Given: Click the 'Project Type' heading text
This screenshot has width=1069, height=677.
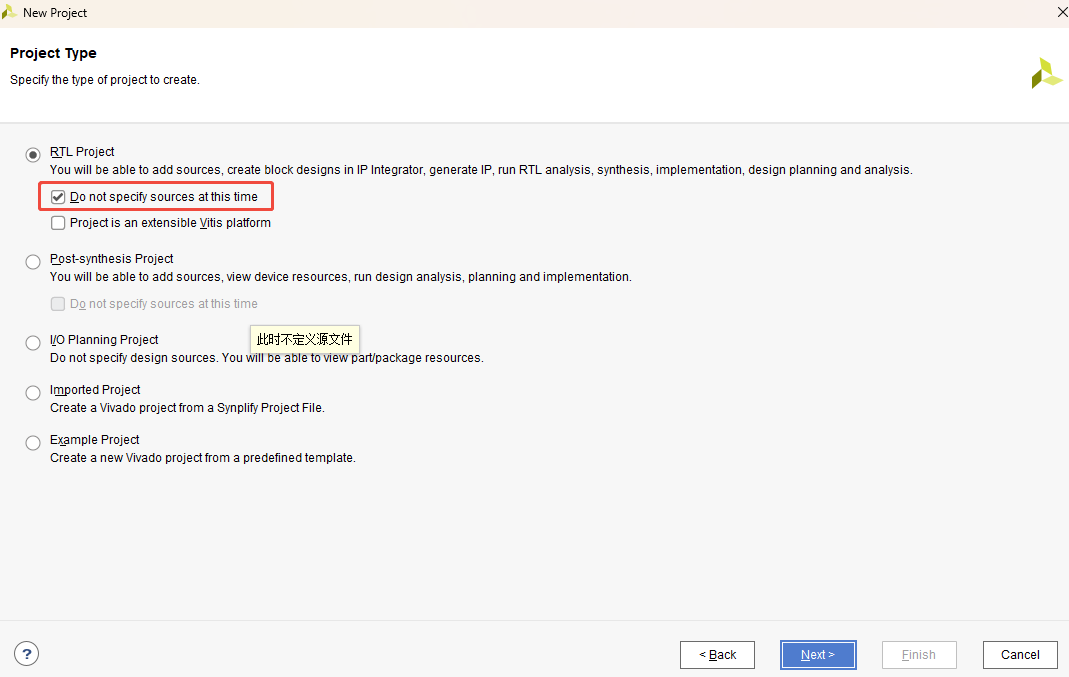Looking at the screenshot, I should pos(53,53).
